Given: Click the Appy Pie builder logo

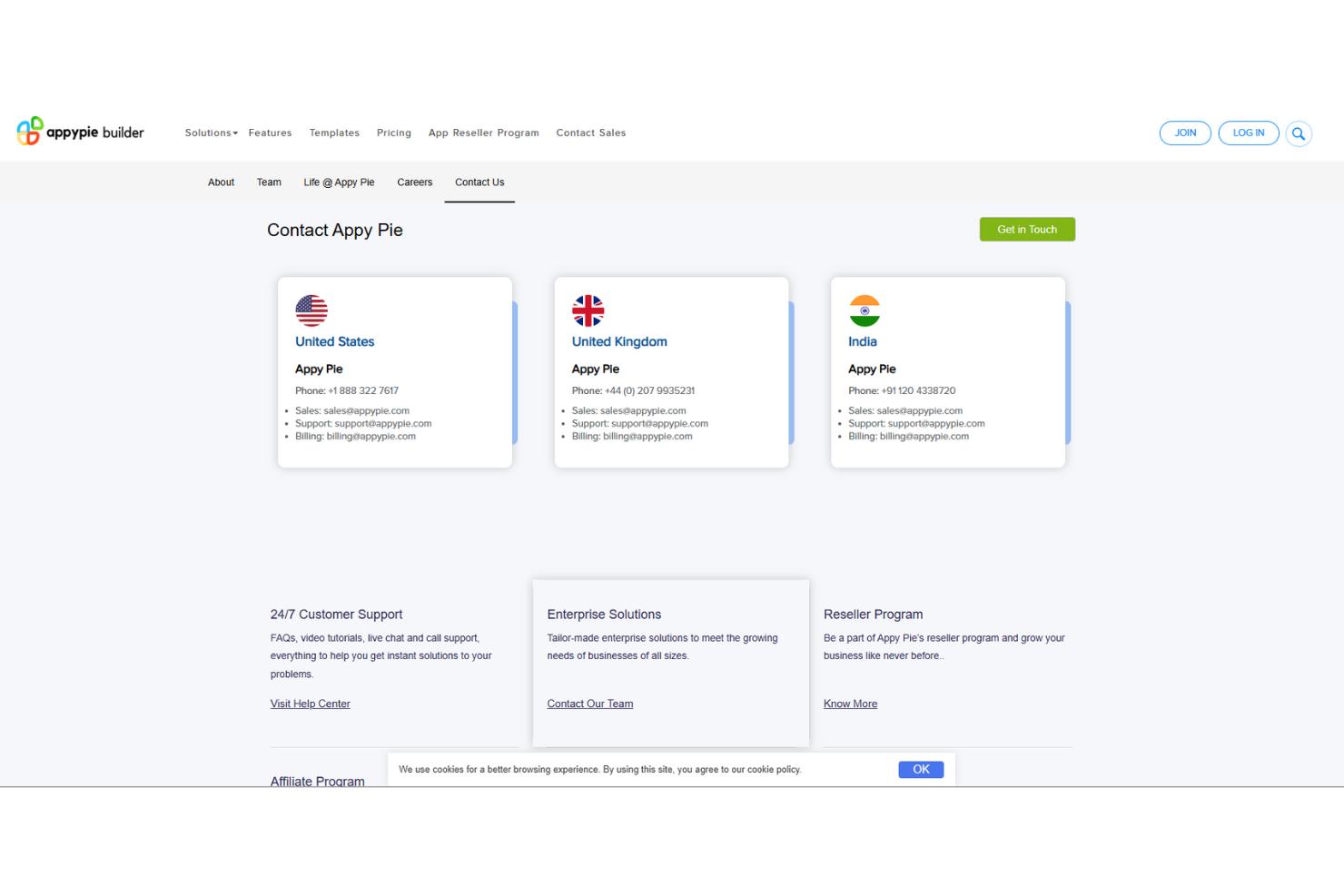Looking at the screenshot, I should point(81,132).
